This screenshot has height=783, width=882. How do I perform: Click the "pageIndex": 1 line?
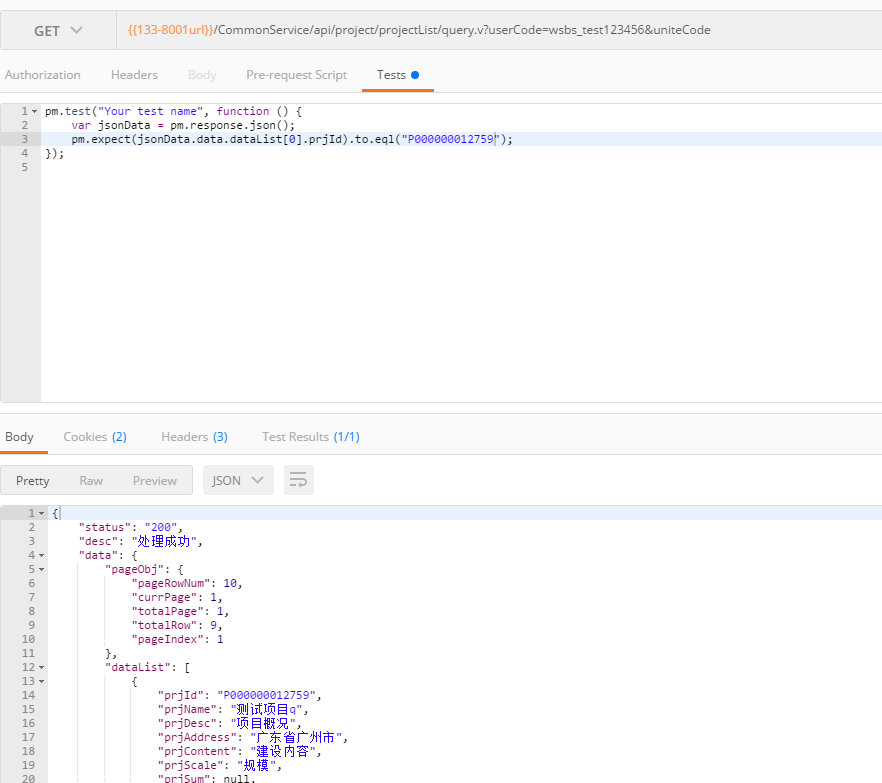click(177, 639)
